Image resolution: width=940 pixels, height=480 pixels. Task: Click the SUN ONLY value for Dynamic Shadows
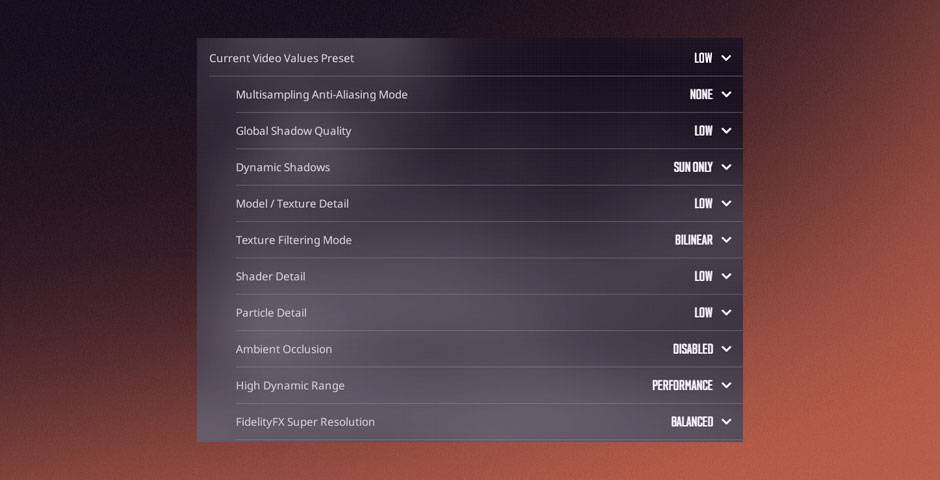pyautogui.click(x=693, y=167)
